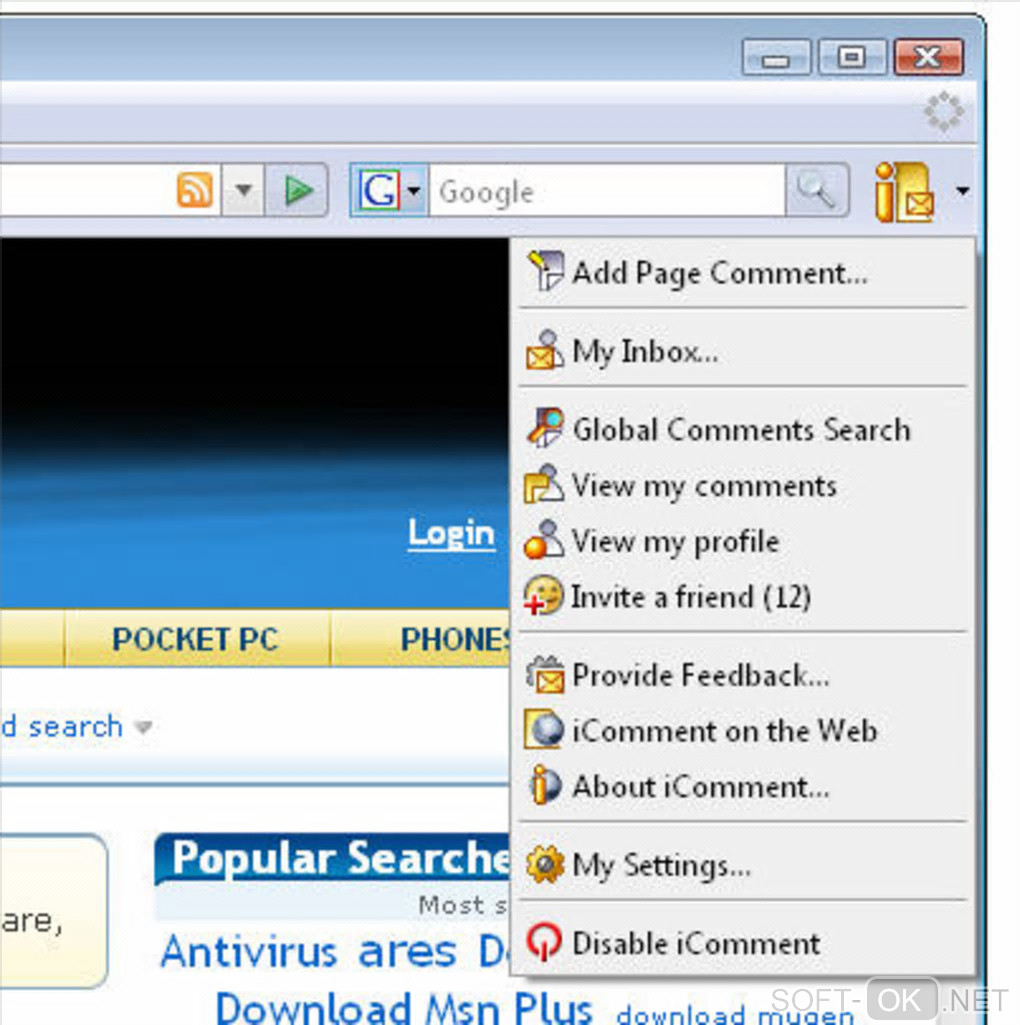
Task: Click the Popular Searches heading
Action: click(341, 857)
